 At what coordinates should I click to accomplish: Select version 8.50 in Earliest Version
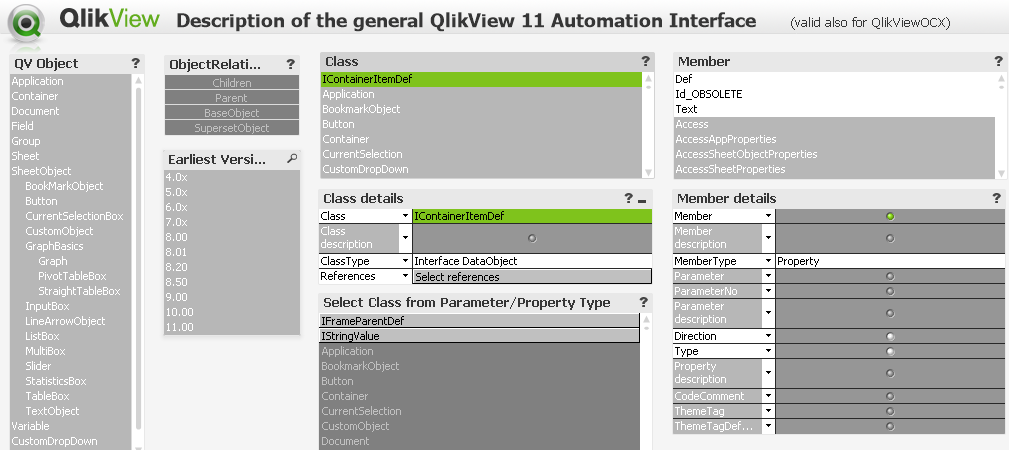point(232,282)
